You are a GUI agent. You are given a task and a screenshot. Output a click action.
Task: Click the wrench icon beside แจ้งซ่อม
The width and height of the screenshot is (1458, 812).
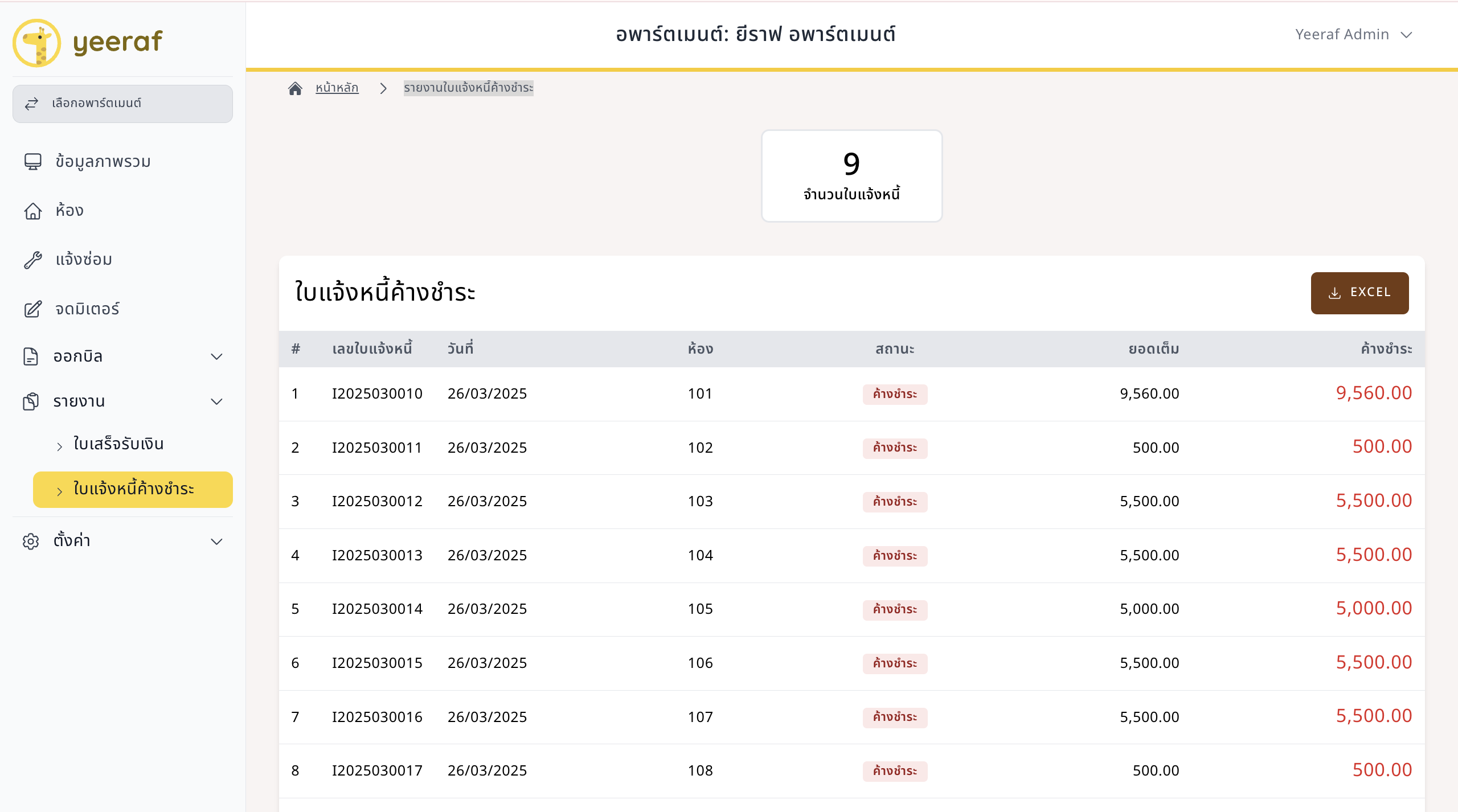(x=33, y=260)
